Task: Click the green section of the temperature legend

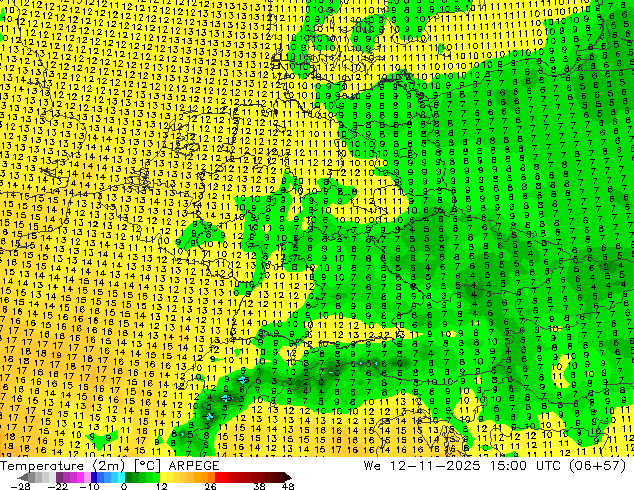Action: click(x=142, y=477)
